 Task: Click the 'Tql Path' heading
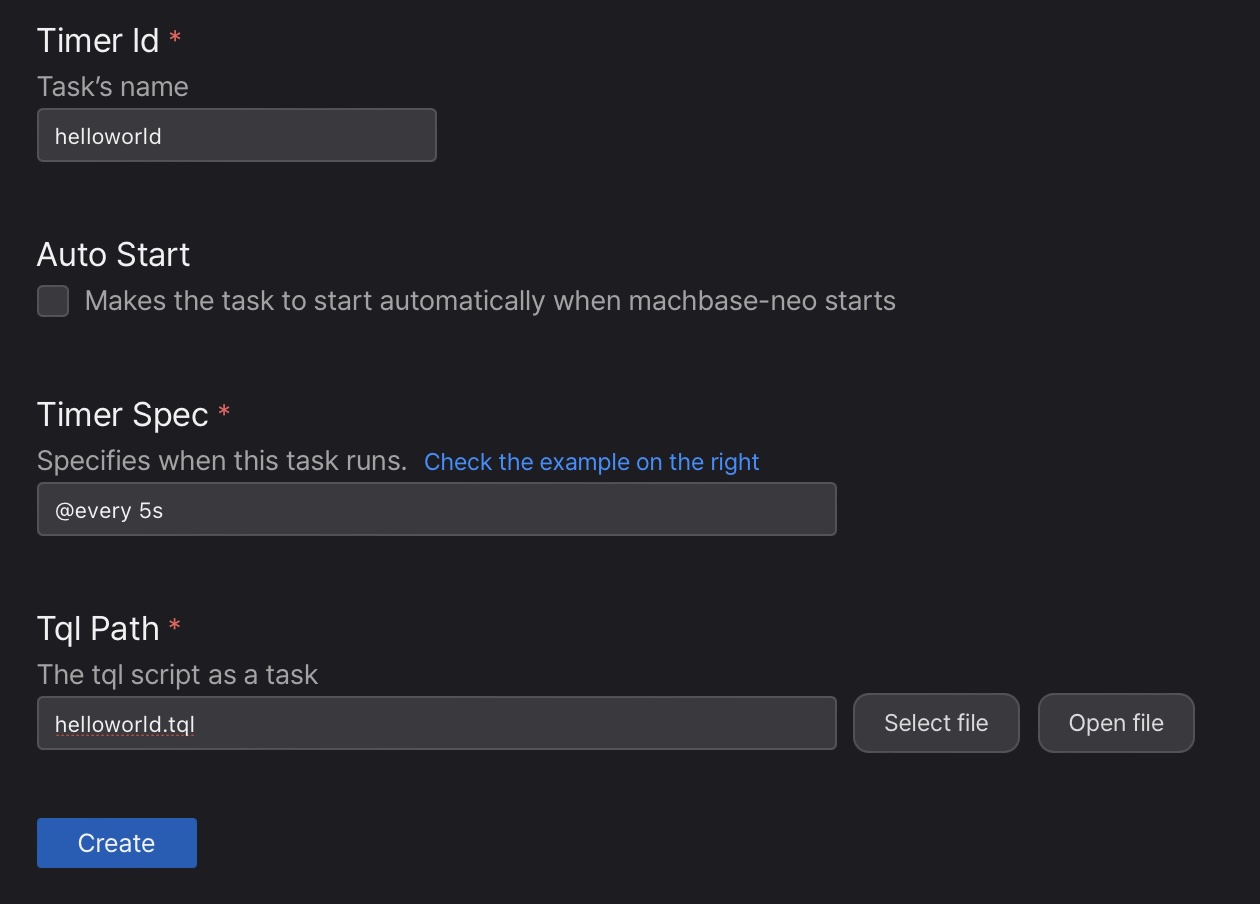point(98,629)
